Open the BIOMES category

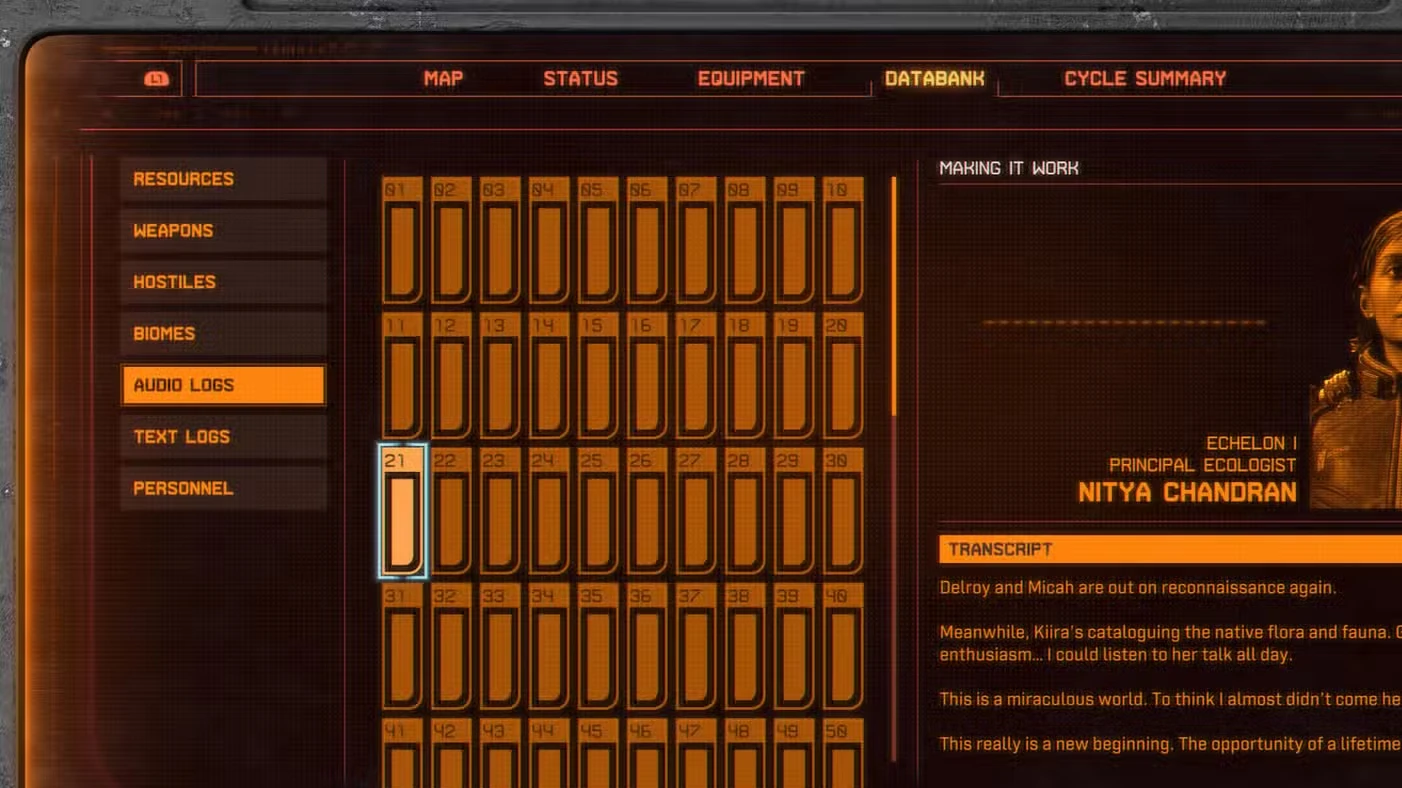point(224,334)
